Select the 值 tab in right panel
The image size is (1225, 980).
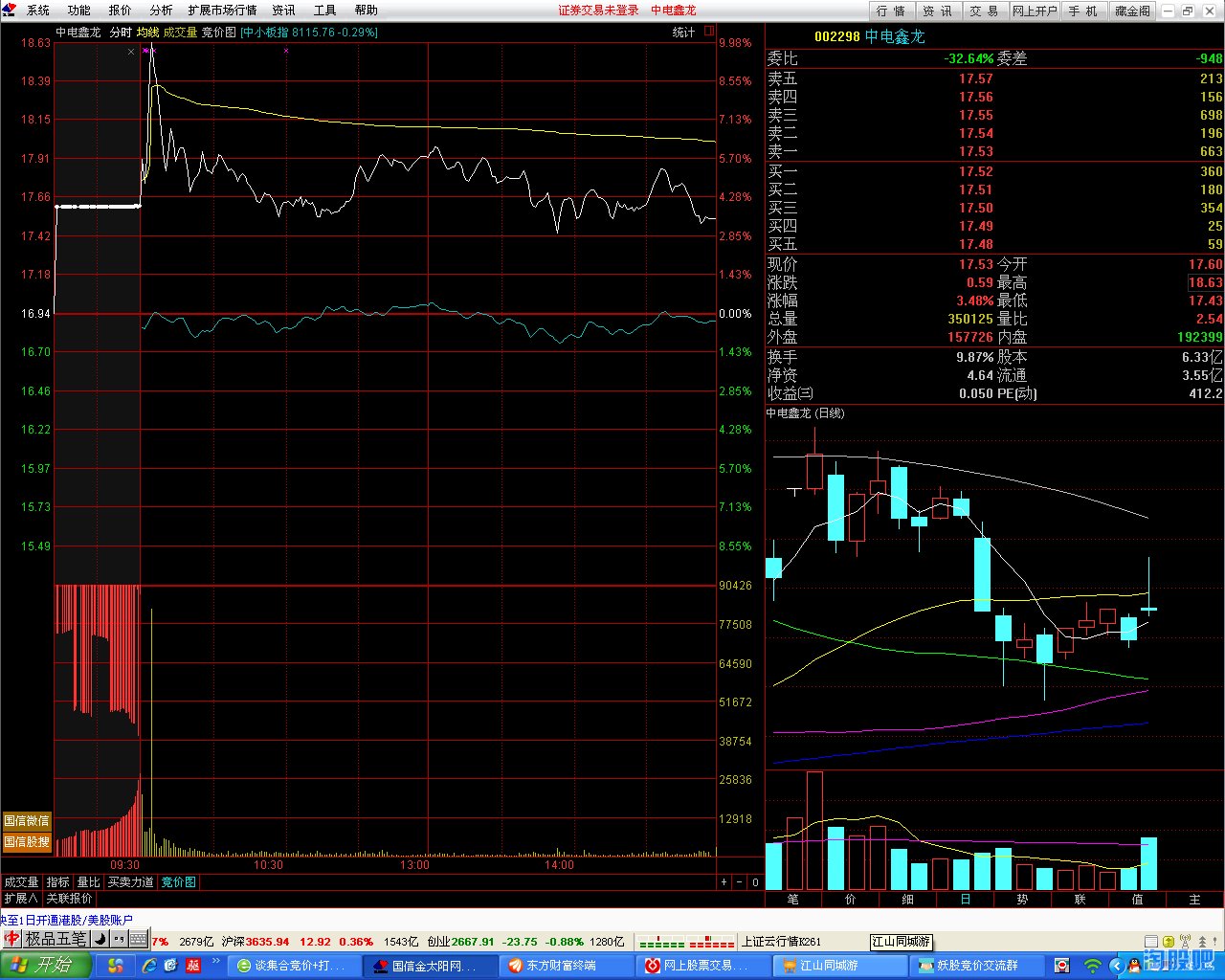point(1138,900)
